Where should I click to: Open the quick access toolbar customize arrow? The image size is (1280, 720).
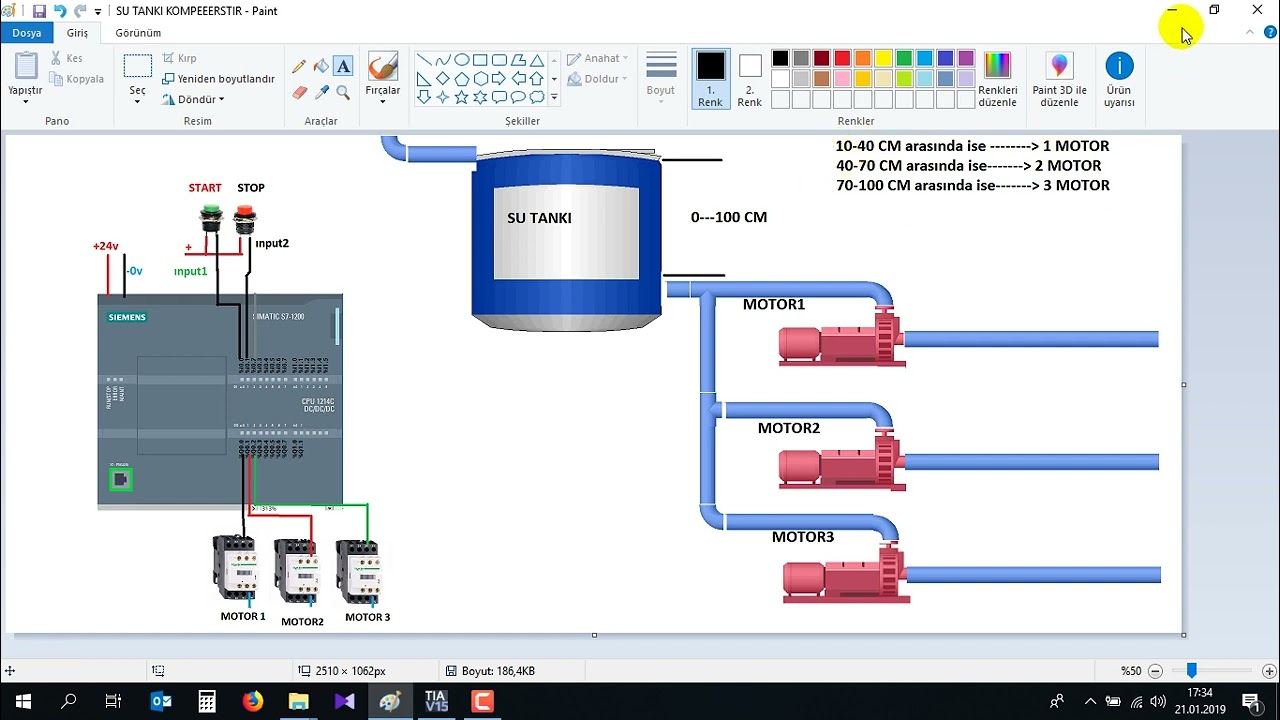point(98,12)
